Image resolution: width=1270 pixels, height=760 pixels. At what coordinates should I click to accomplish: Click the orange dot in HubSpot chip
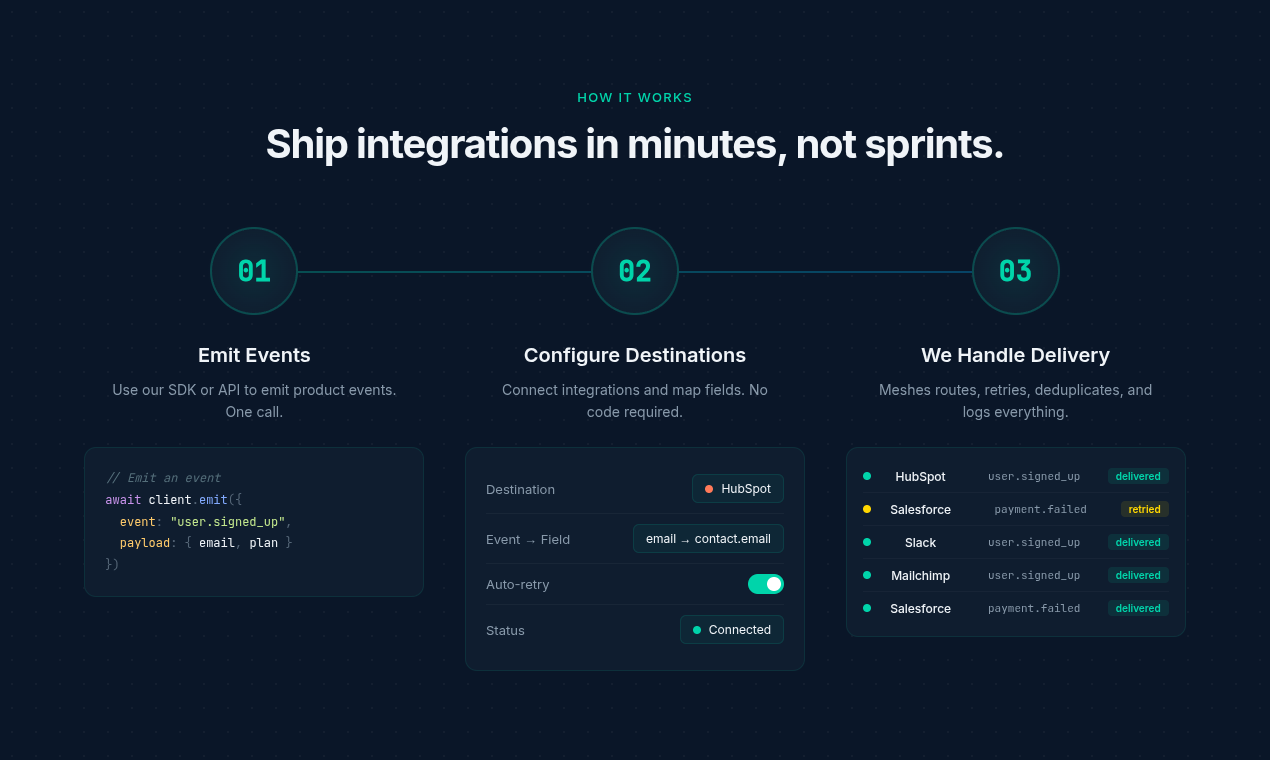point(709,489)
